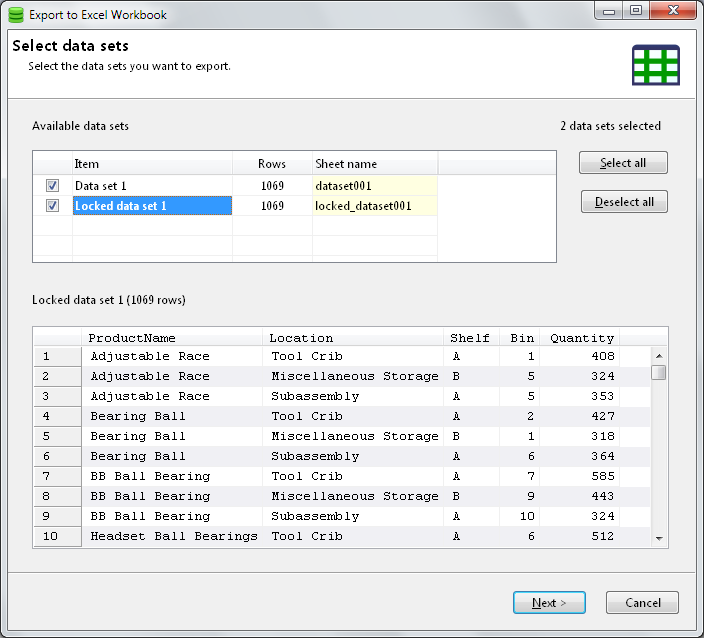
Task: Click the Quantity column header
Action: 581,338
